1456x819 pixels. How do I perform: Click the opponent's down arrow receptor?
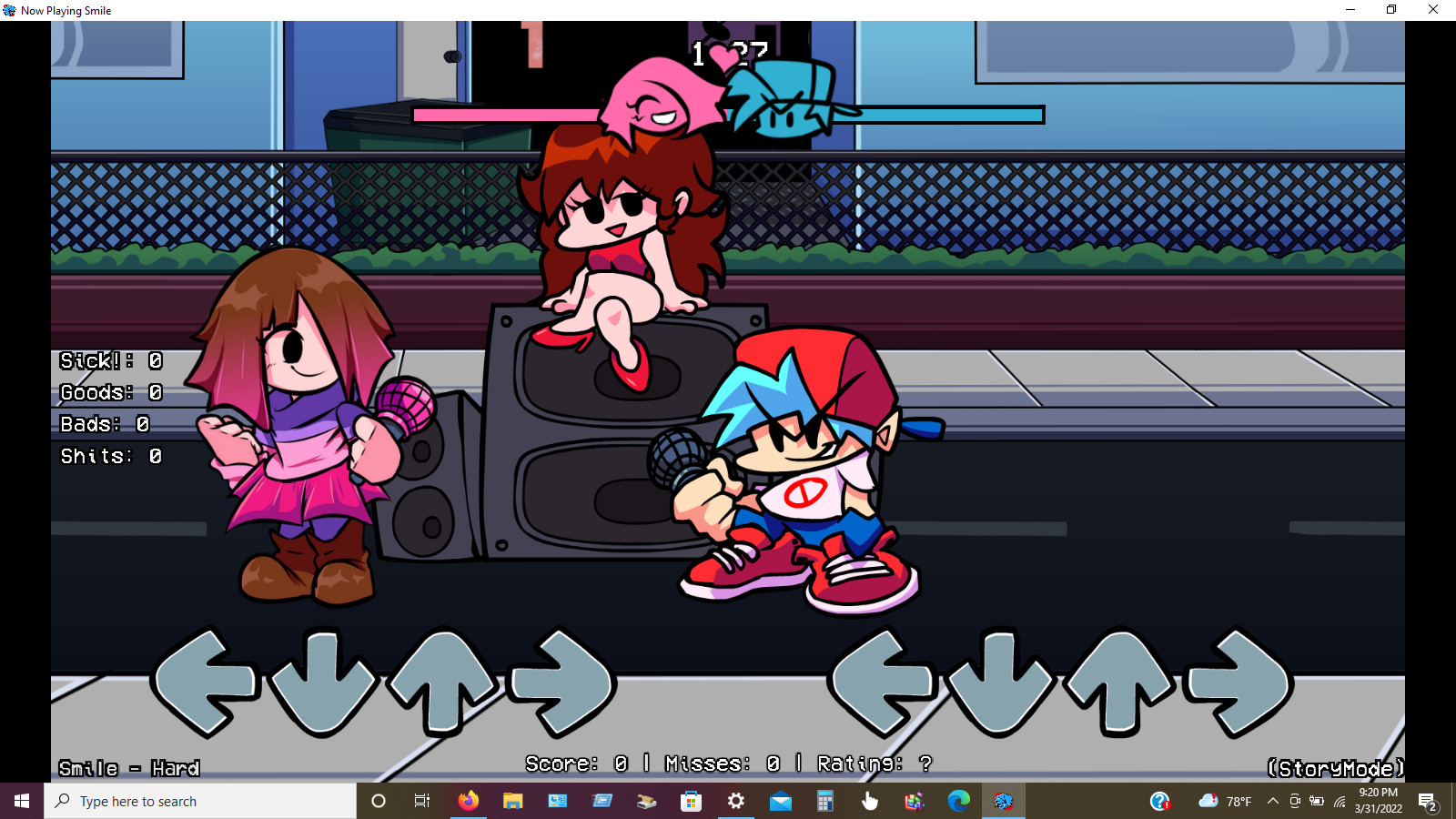pos(323,684)
